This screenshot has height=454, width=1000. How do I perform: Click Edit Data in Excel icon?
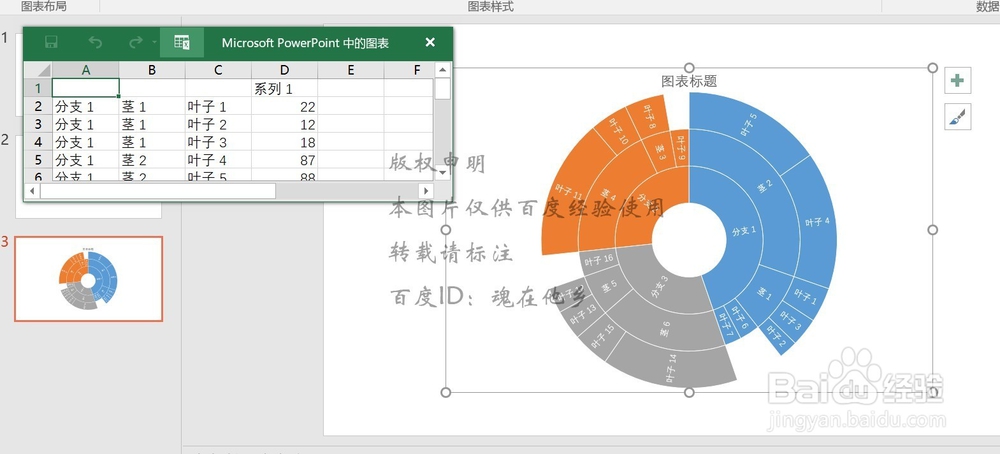click(x=182, y=43)
